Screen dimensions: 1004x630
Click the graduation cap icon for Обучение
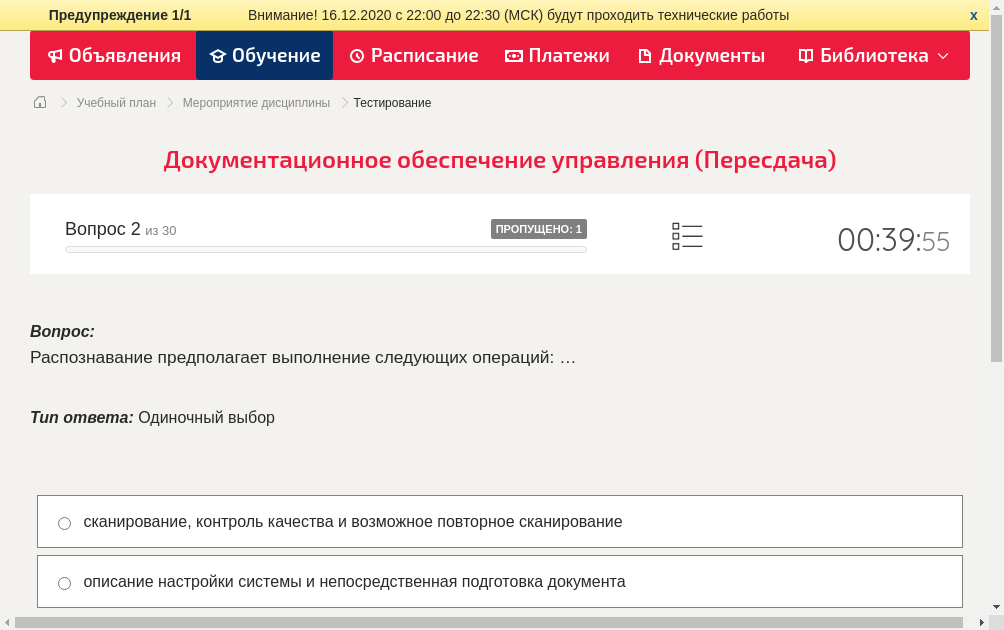[218, 56]
